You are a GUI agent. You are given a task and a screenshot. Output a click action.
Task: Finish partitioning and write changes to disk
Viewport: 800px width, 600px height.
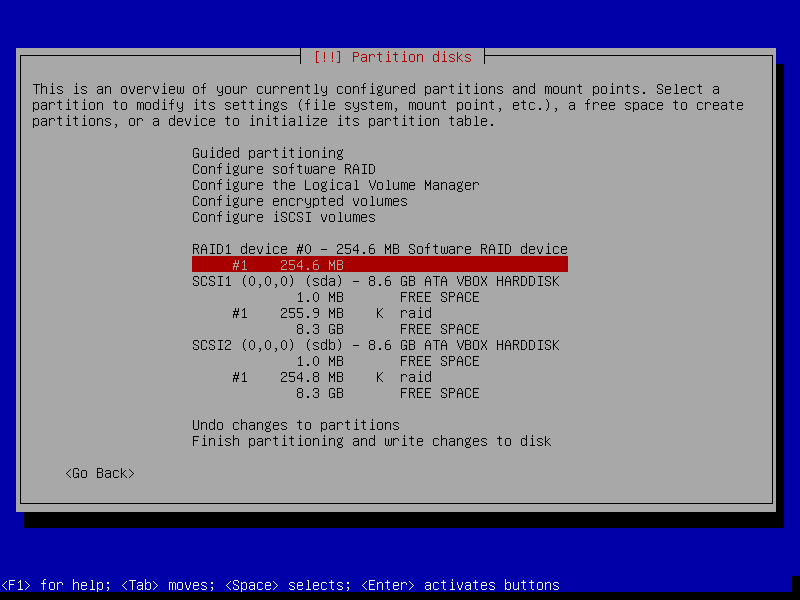[x=371, y=441]
